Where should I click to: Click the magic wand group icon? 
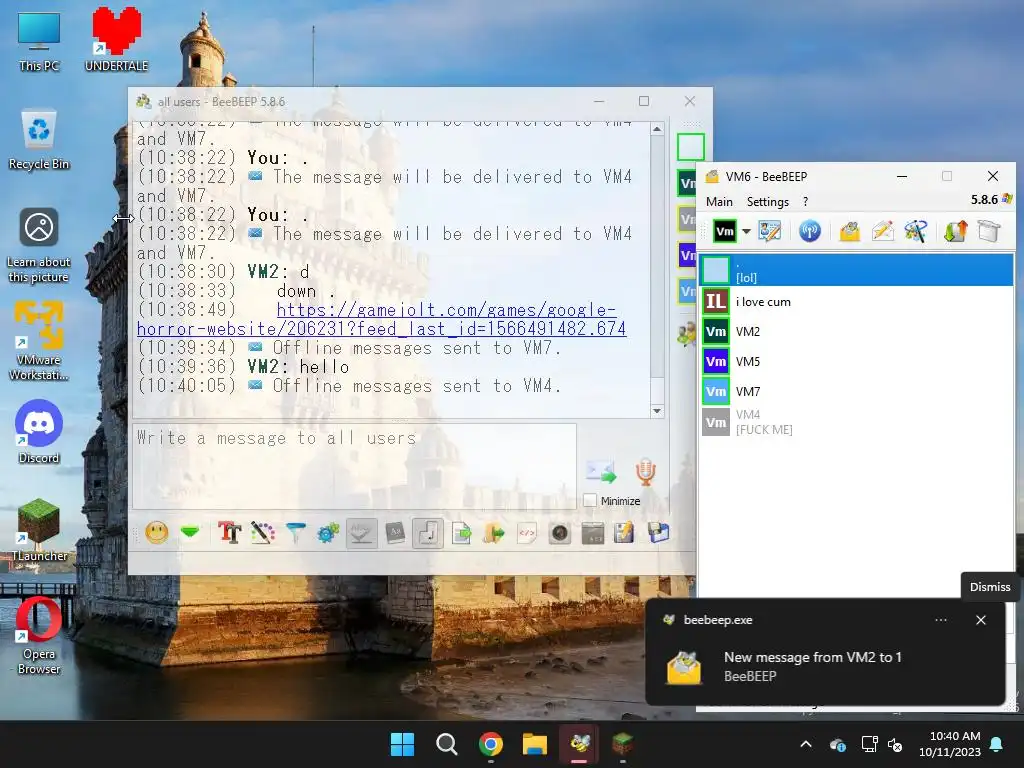(x=916, y=231)
